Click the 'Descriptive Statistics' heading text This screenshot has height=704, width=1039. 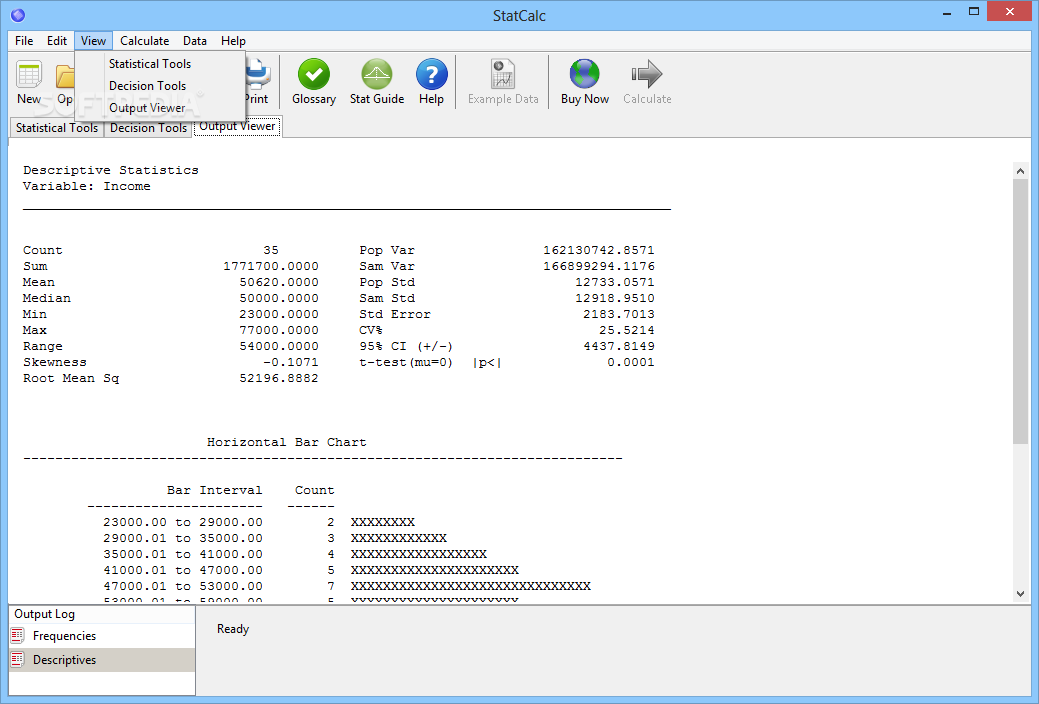click(x=111, y=170)
